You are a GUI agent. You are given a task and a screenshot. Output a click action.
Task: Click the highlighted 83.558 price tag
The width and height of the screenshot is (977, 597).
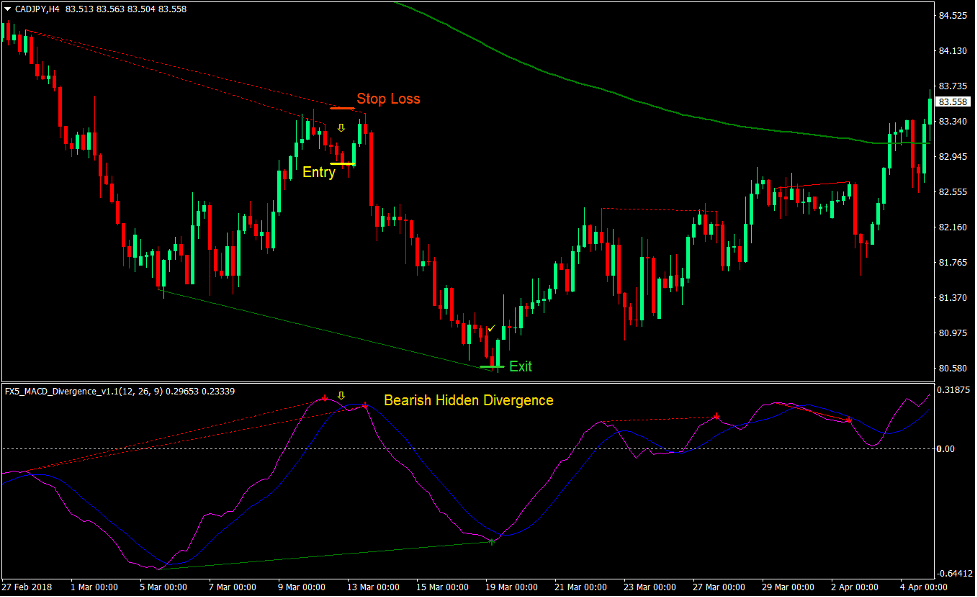(951, 100)
